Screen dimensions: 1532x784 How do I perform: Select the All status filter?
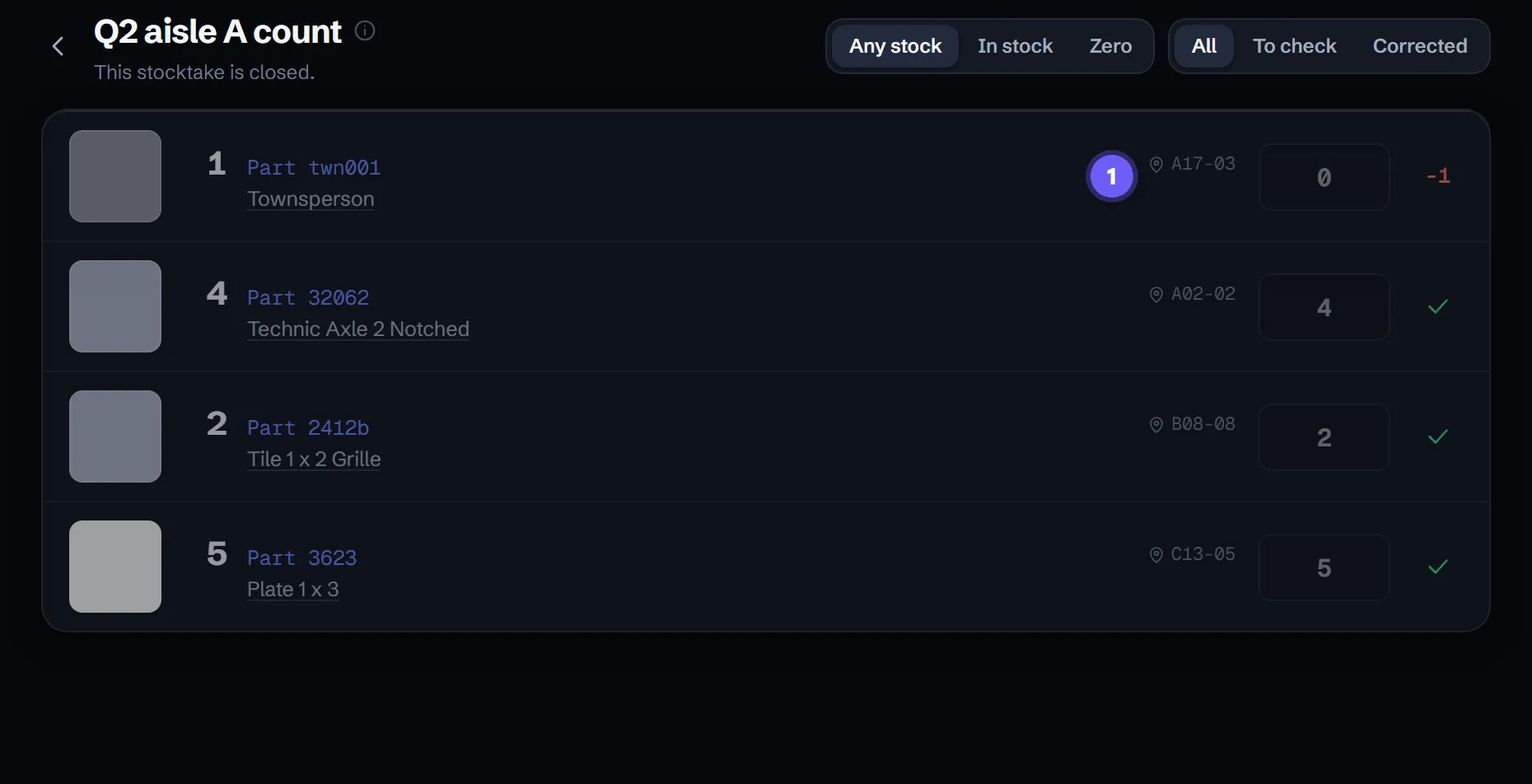(1204, 46)
